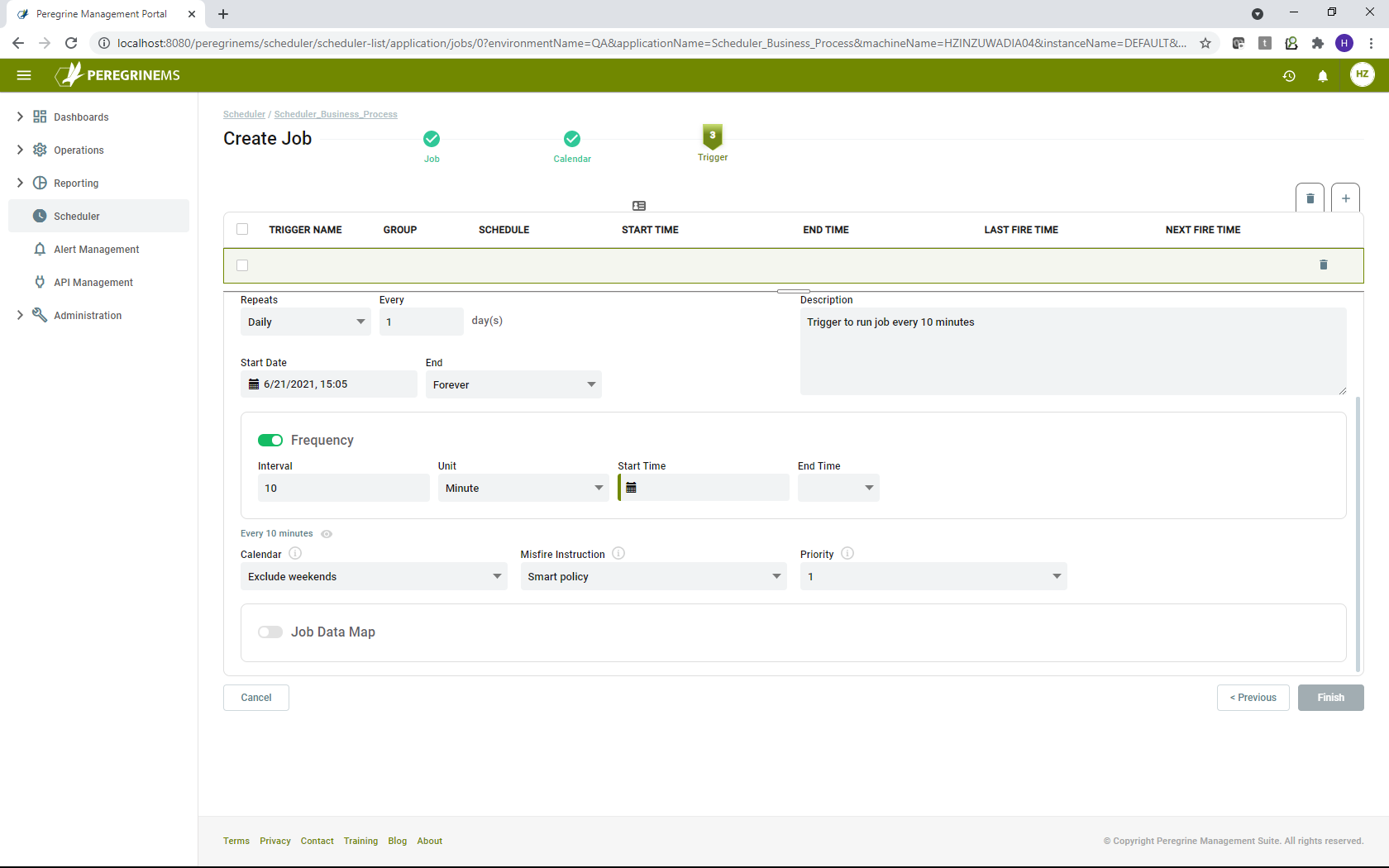Click the Finish button
This screenshot has width=1389, height=868.
[1330, 698]
